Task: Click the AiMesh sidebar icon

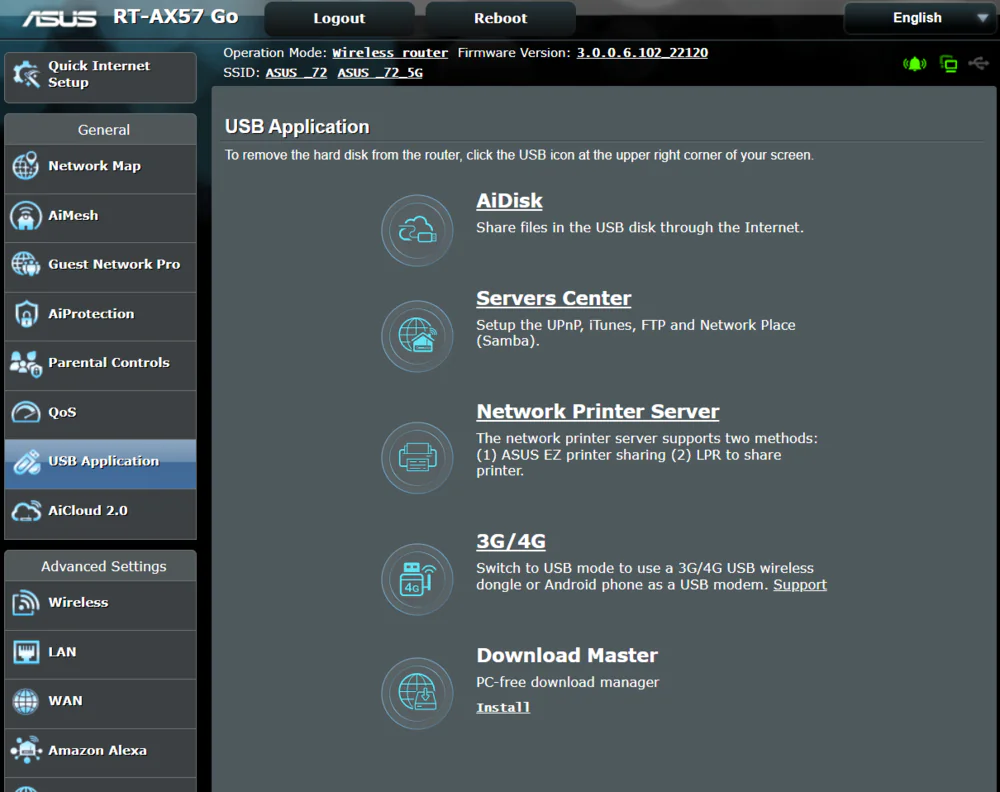Action: [26, 216]
